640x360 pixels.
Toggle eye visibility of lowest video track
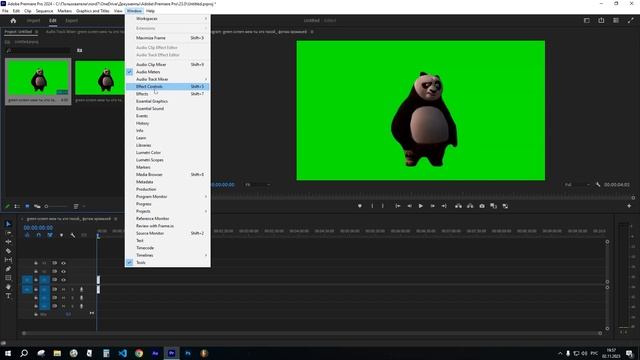pyautogui.click(x=63, y=280)
